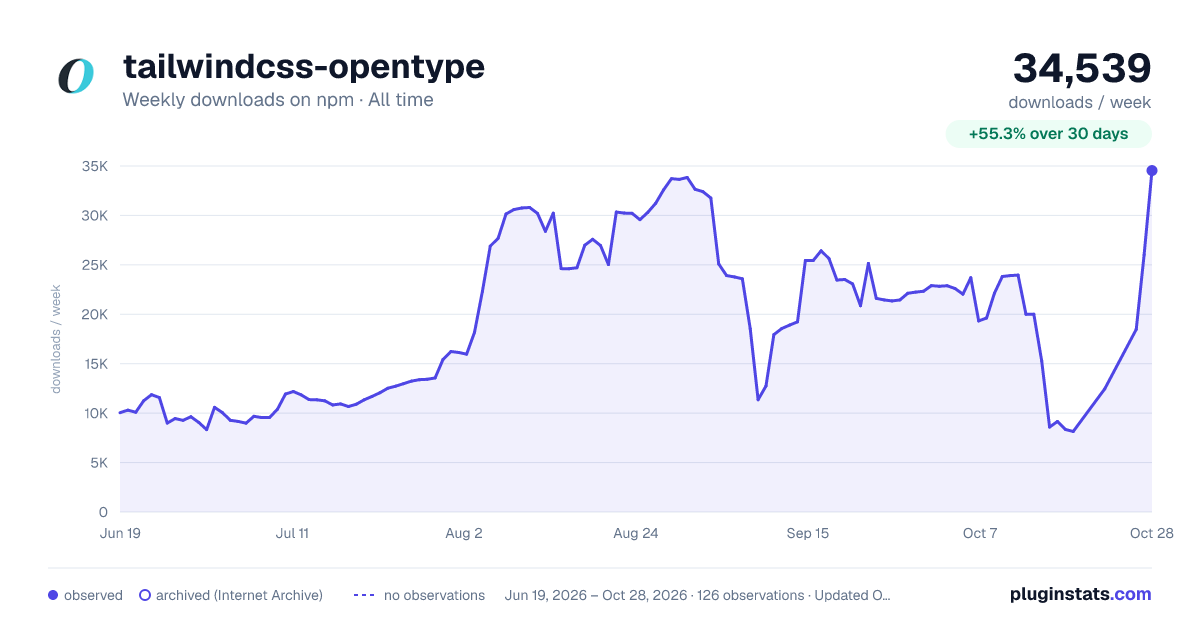
Task: Click the dashed 'no observations' legend line
Action: pyautogui.click(x=364, y=595)
